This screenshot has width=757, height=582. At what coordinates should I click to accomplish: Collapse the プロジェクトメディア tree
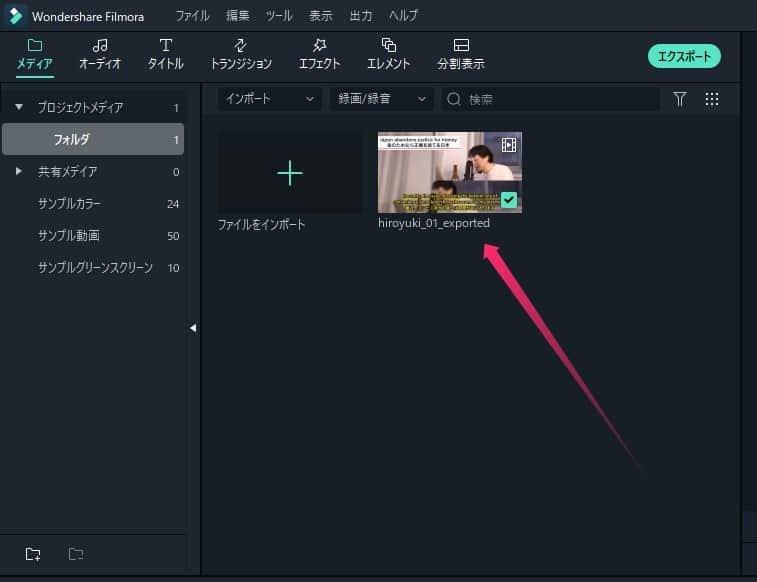pos(19,107)
